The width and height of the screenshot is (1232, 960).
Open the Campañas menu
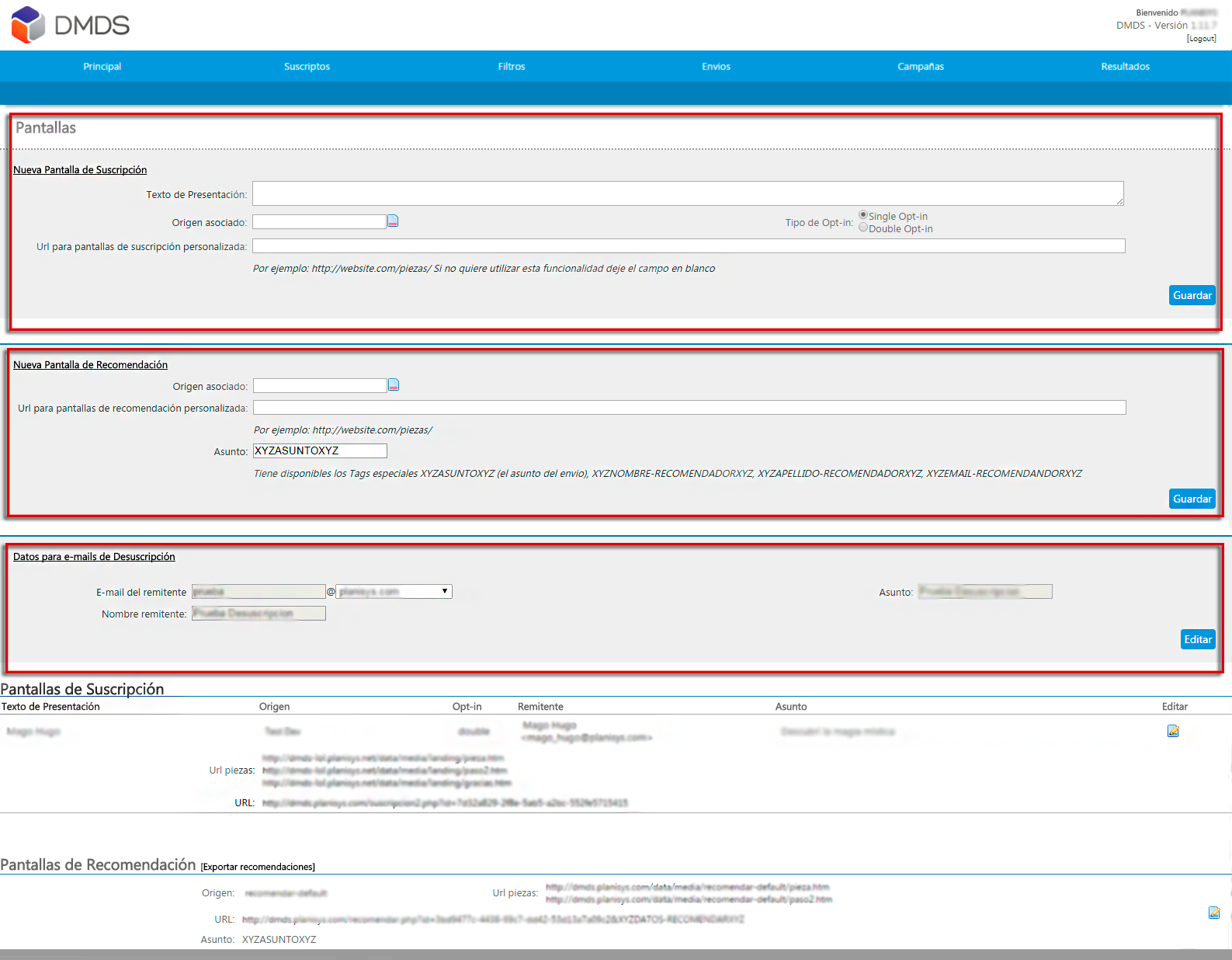[x=921, y=67]
